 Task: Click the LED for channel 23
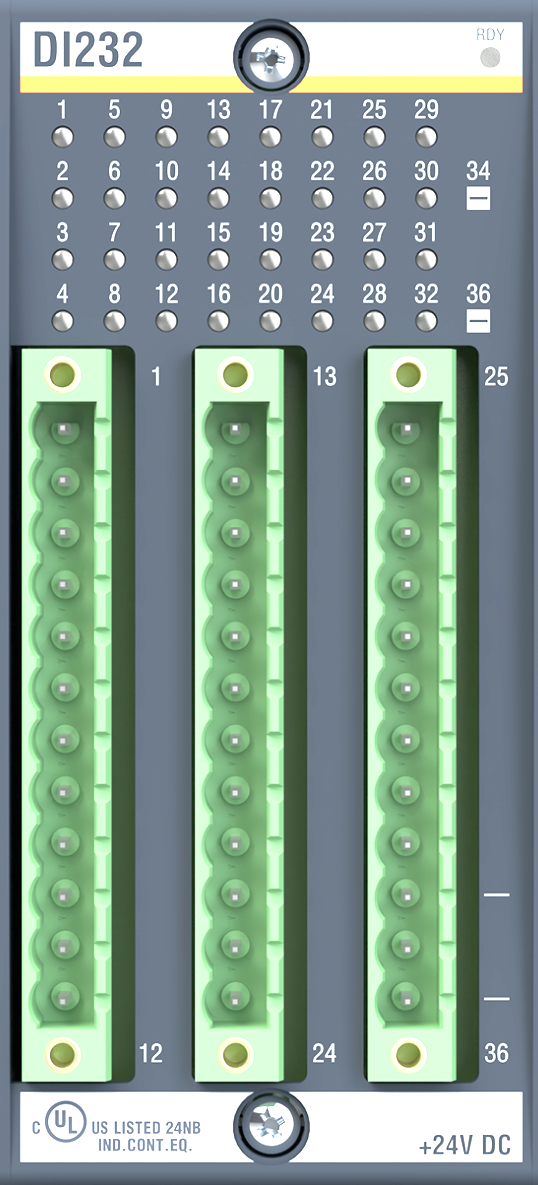323,260
